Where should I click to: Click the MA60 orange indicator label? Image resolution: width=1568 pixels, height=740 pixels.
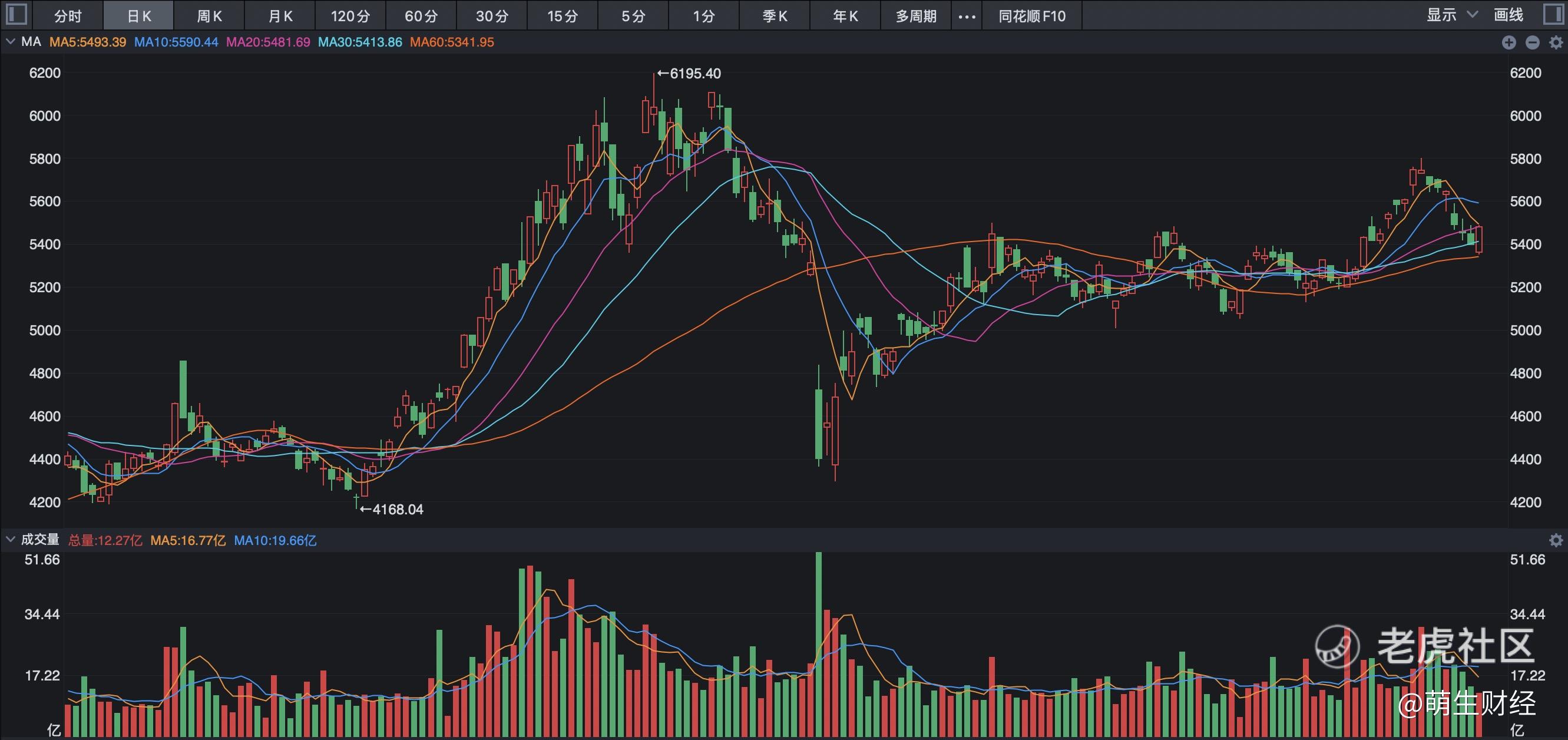pyautogui.click(x=452, y=42)
